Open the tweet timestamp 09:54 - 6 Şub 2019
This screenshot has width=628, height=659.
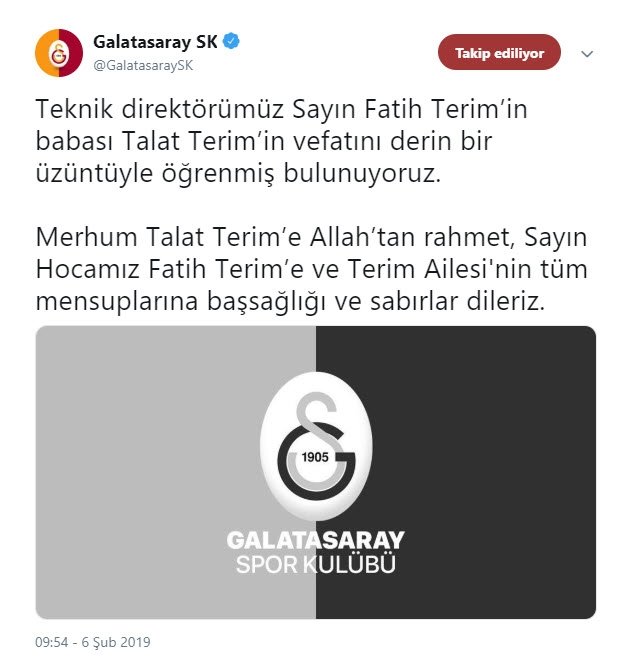[93, 642]
